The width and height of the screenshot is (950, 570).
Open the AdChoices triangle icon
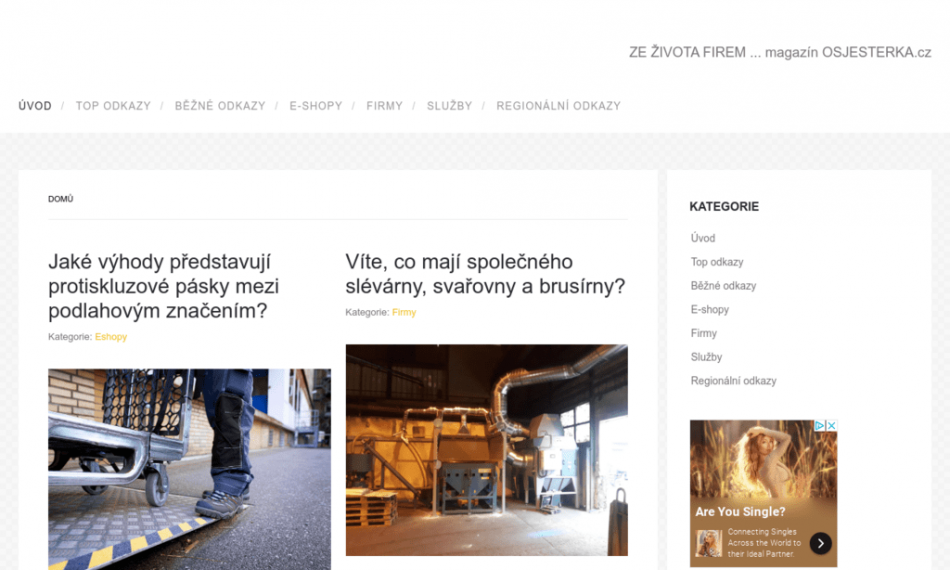(x=820, y=426)
